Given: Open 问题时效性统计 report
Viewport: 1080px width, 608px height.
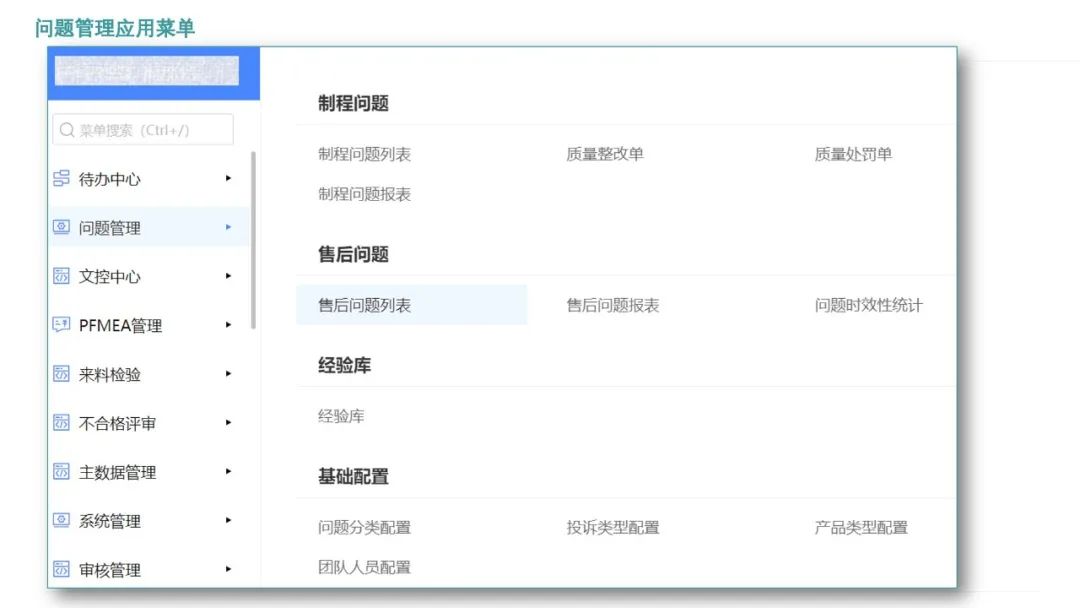Looking at the screenshot, I should pyautogui.click(x=868, y=305).
